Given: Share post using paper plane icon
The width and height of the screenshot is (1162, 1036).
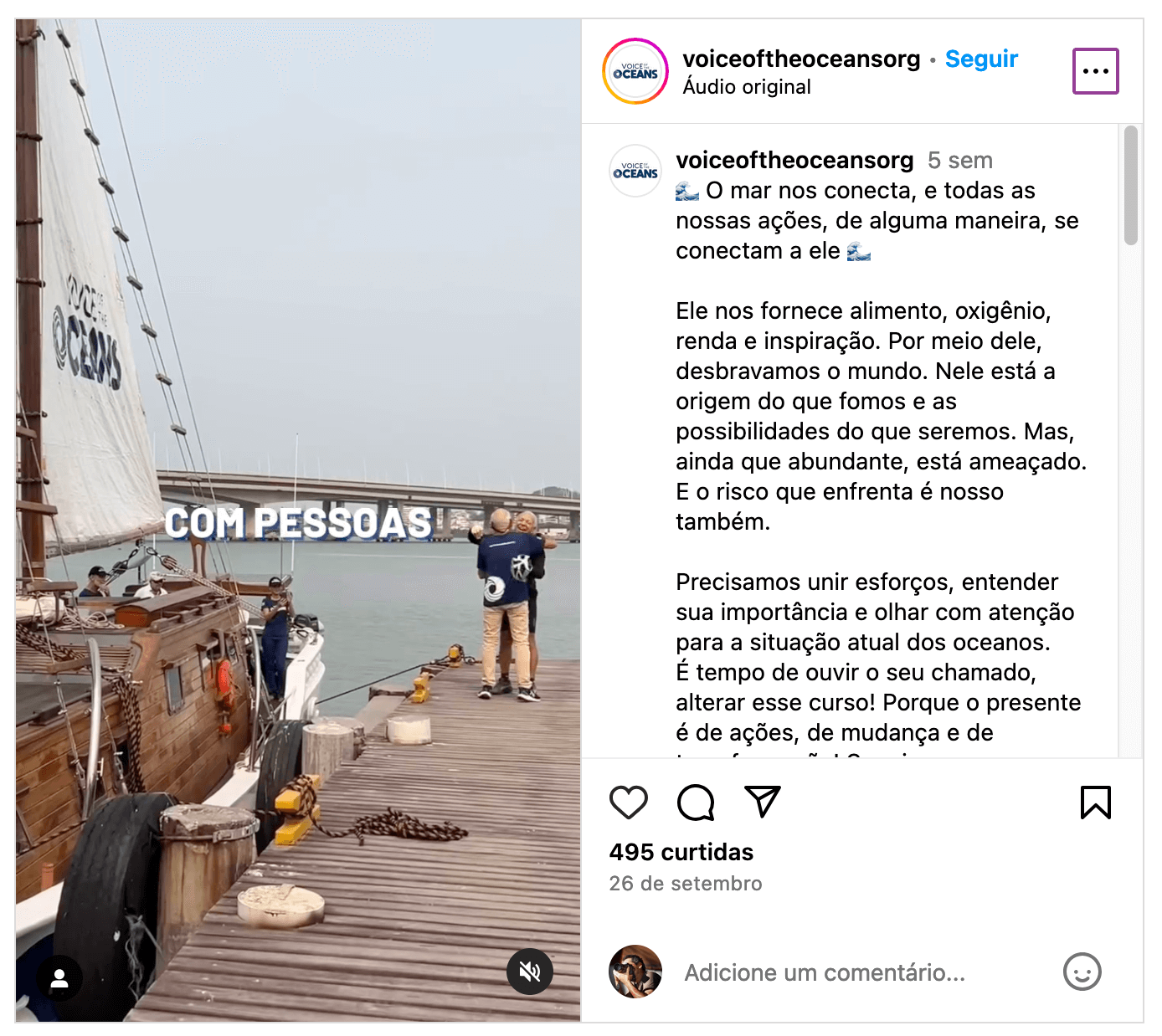Looking at the screenshot, I should pyautogui.click(x=763, y=802).
